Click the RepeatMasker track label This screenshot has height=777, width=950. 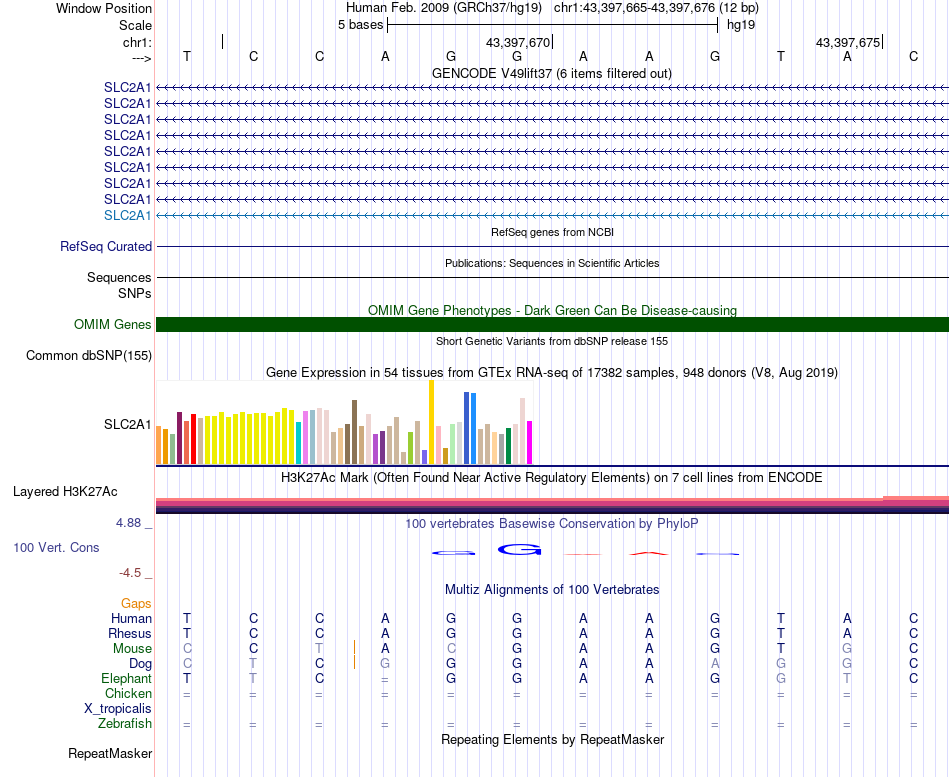[x=110, y=754]
